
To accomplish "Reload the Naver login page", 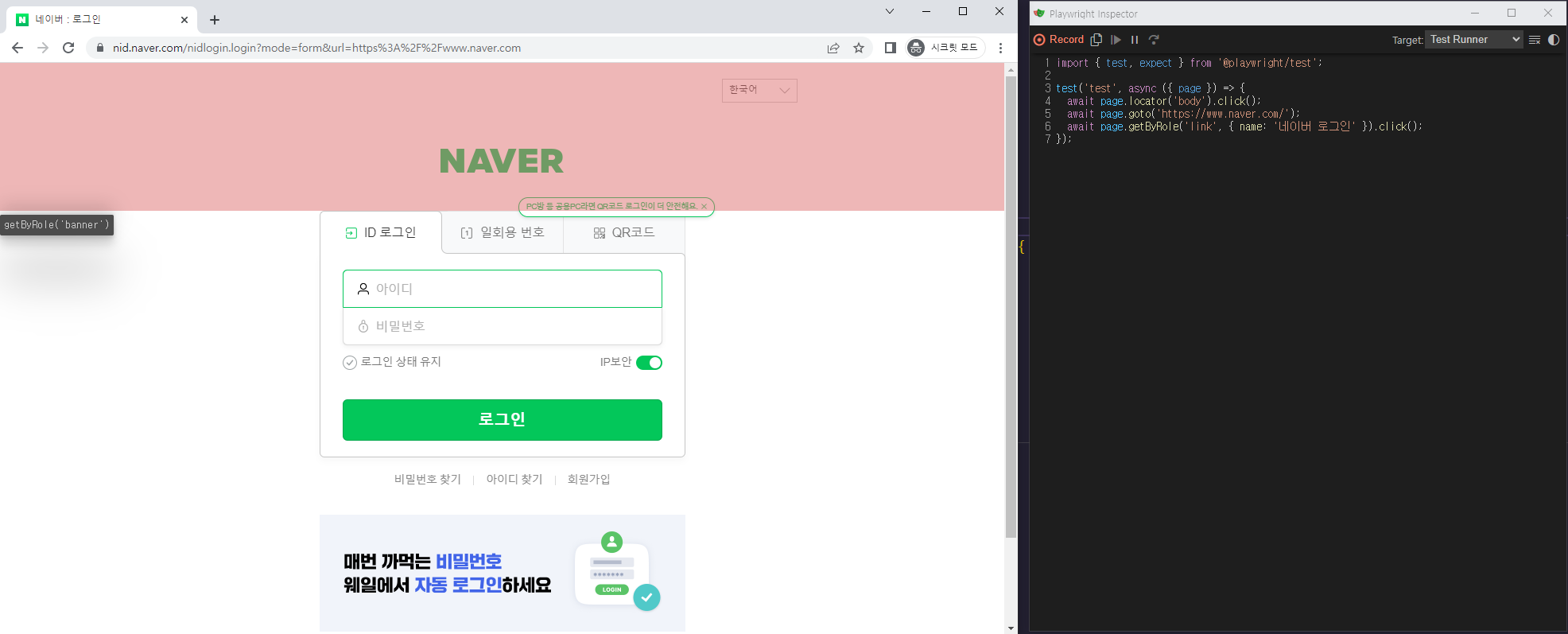I will point(68,48).
